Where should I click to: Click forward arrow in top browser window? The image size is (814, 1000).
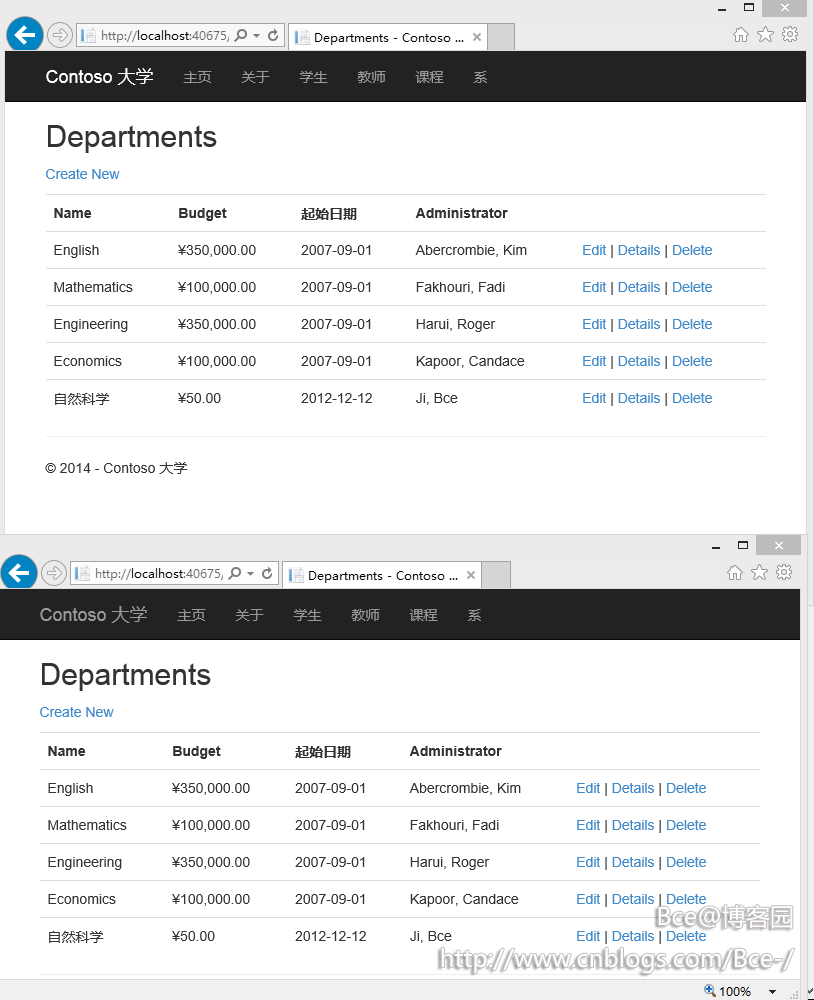tap(59, 35)
